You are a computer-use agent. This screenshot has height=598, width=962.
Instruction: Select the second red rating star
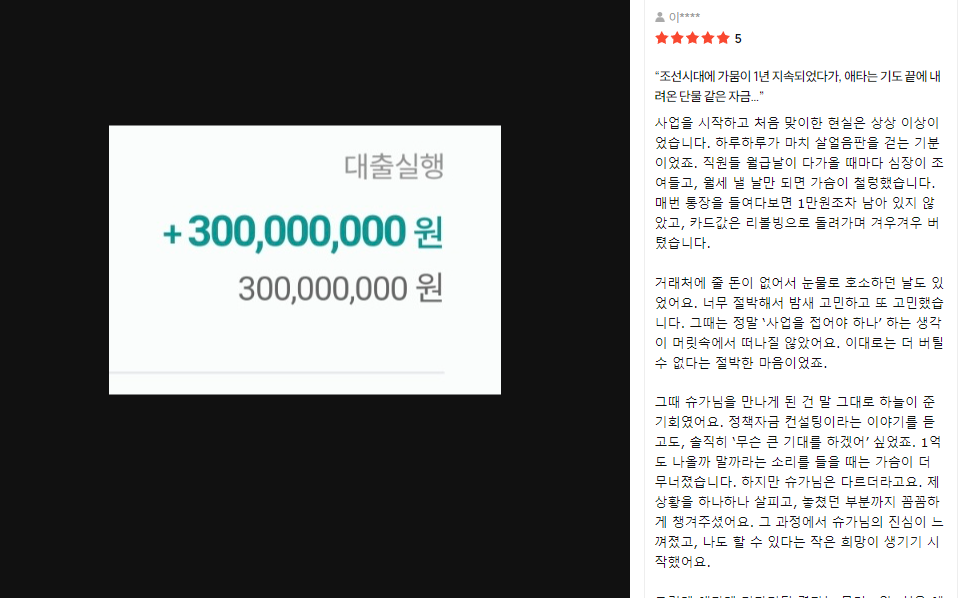677,38
